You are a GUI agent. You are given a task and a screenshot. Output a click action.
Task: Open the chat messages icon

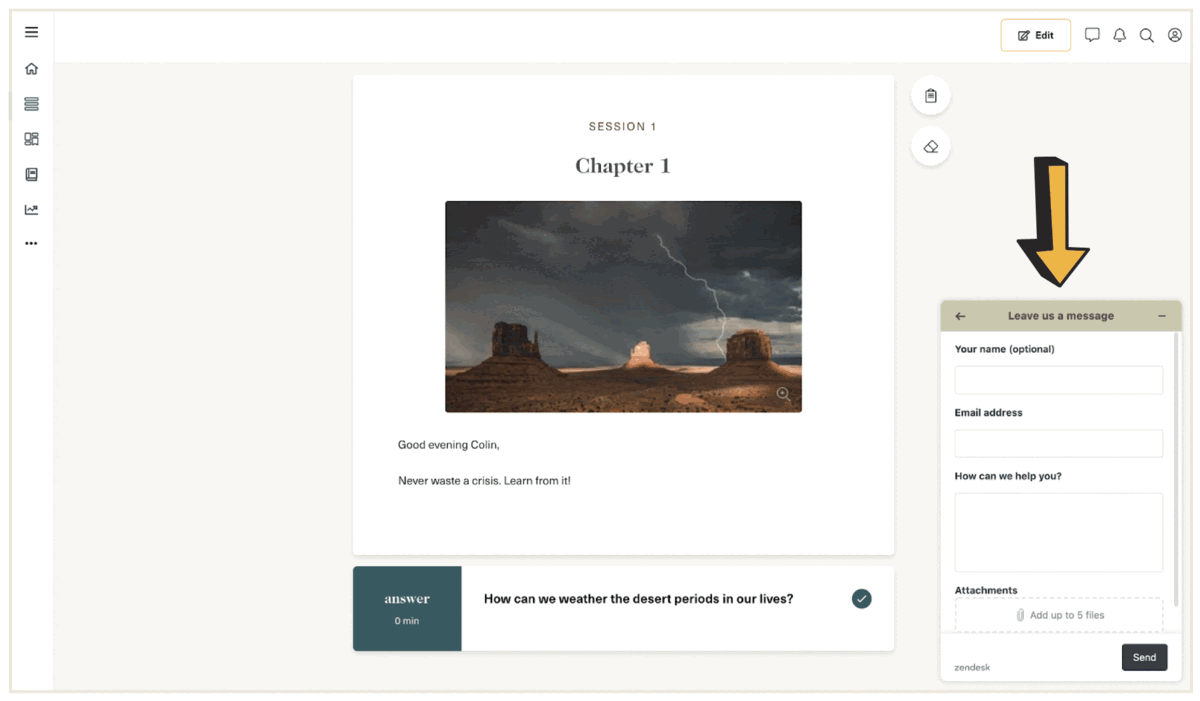[1092, 35]
